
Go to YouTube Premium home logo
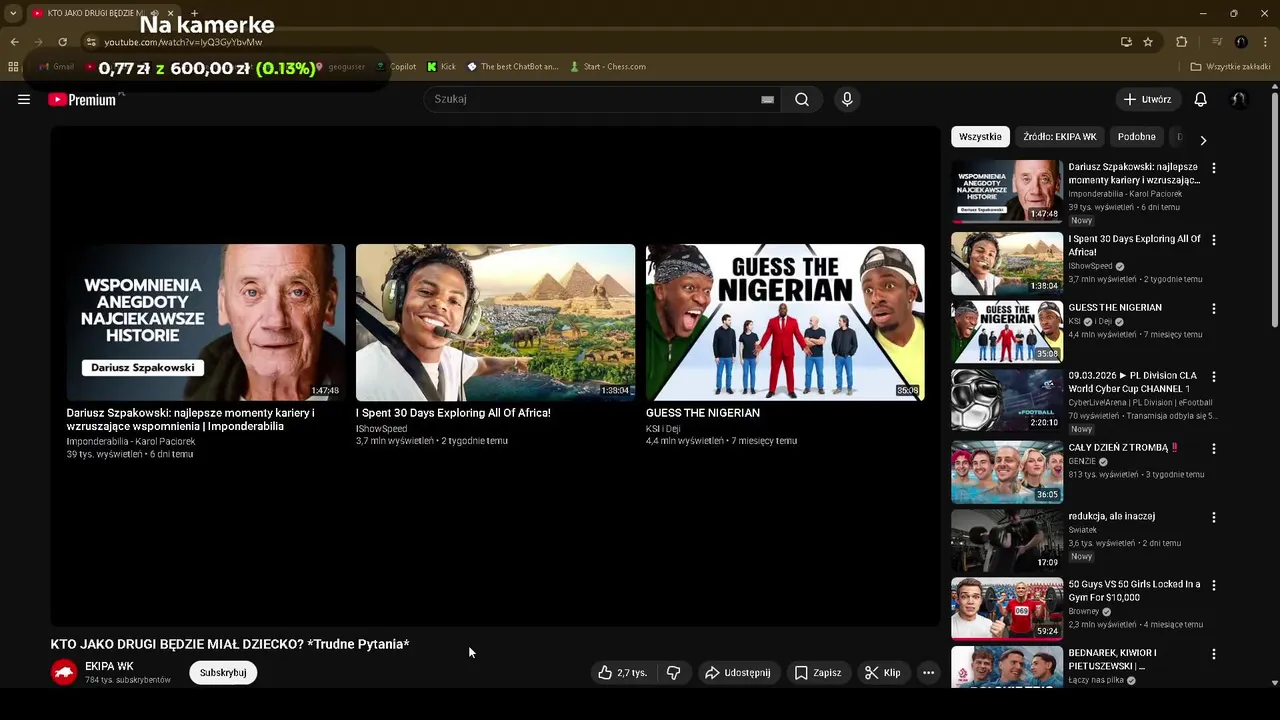pos(82,99)
